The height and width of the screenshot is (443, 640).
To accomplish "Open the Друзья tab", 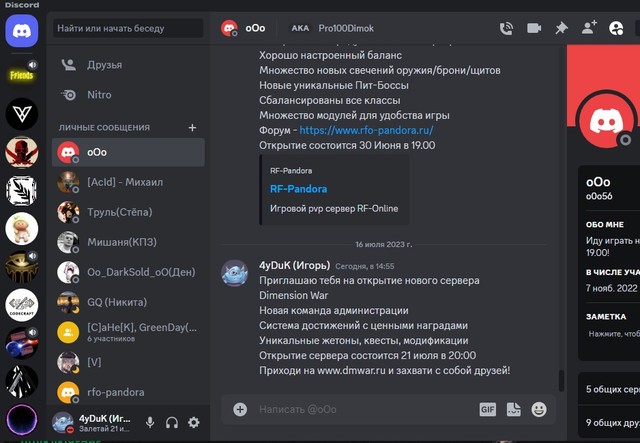I will click(128, 65).
